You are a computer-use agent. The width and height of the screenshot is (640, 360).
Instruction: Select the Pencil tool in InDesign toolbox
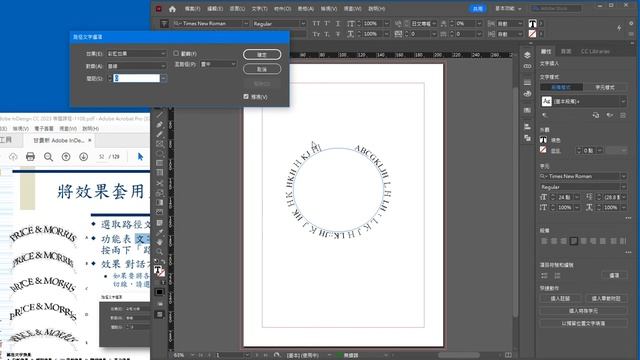click(160, 134)
